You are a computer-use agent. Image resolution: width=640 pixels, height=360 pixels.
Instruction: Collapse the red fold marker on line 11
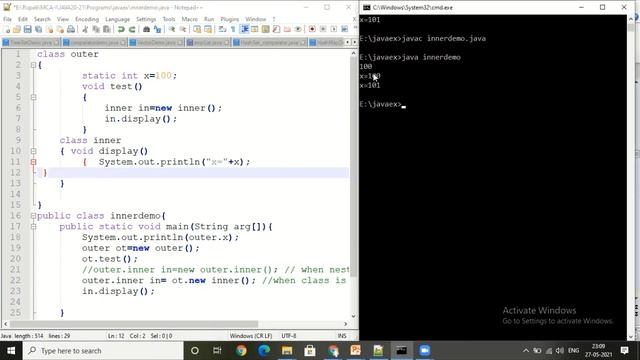(x=33, y=162)
